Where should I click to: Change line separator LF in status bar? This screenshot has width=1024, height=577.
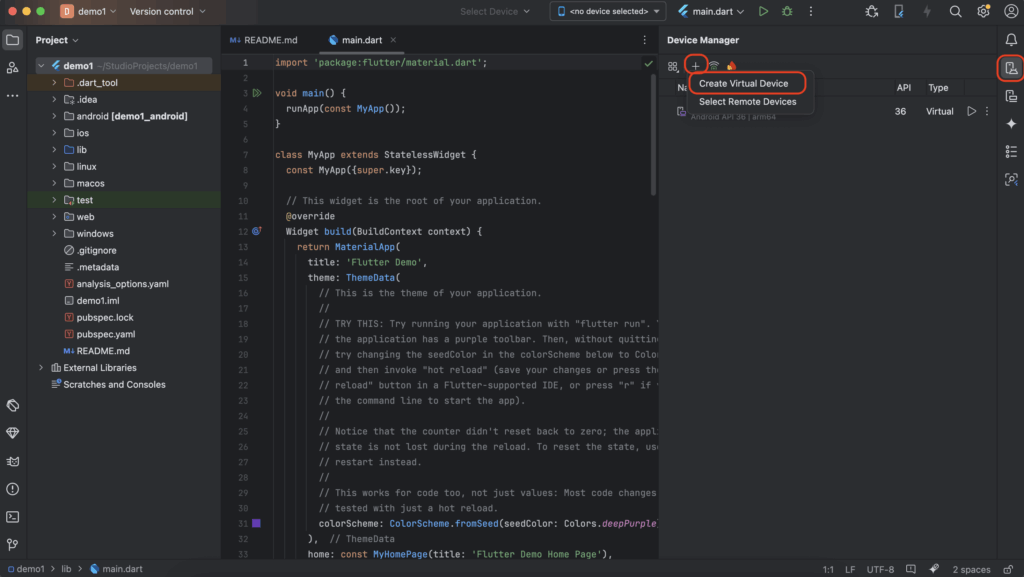pyautogui.click(x=850, y=569)
